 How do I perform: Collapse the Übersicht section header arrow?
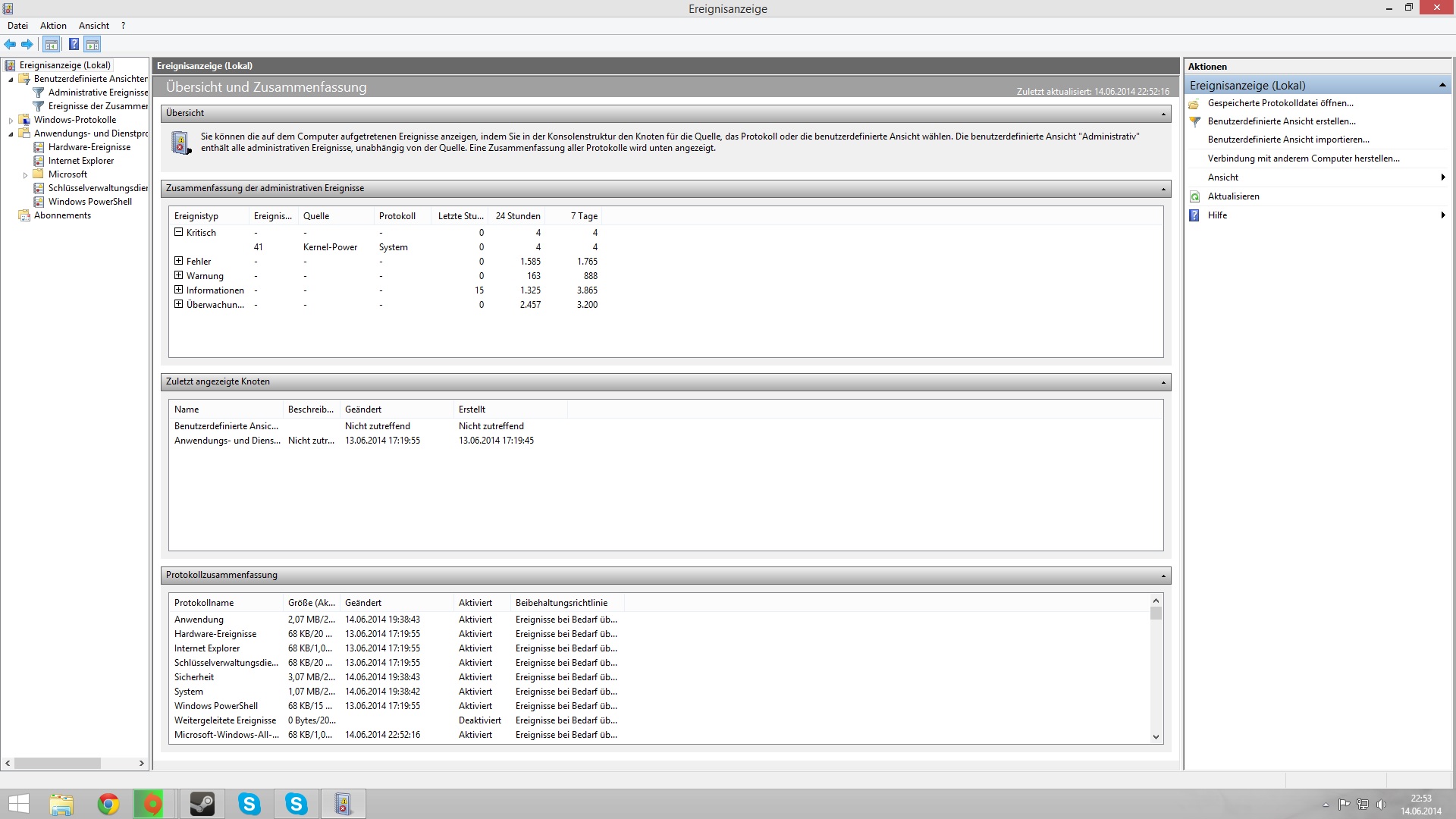(x=1163, y=114)
